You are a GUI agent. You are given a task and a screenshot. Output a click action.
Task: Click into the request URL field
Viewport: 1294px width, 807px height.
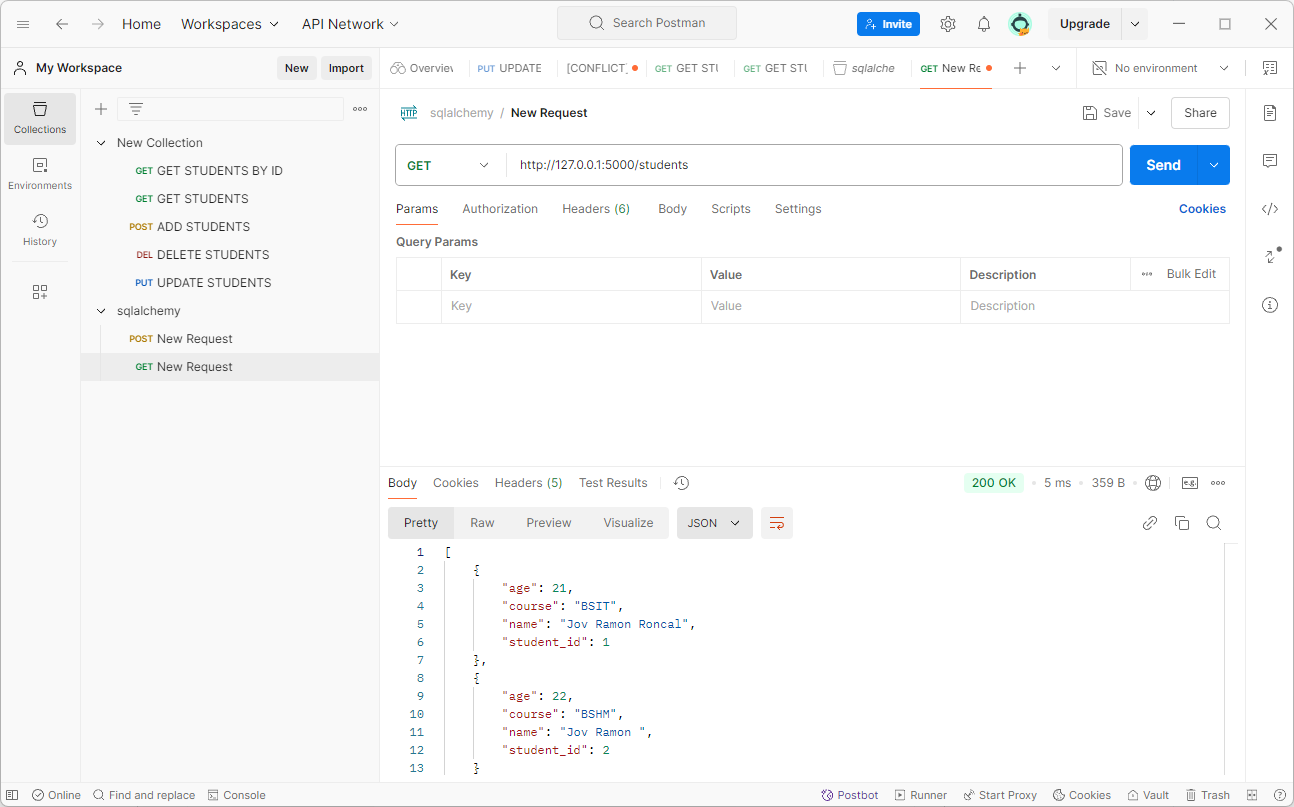click(x=814, y=165)
